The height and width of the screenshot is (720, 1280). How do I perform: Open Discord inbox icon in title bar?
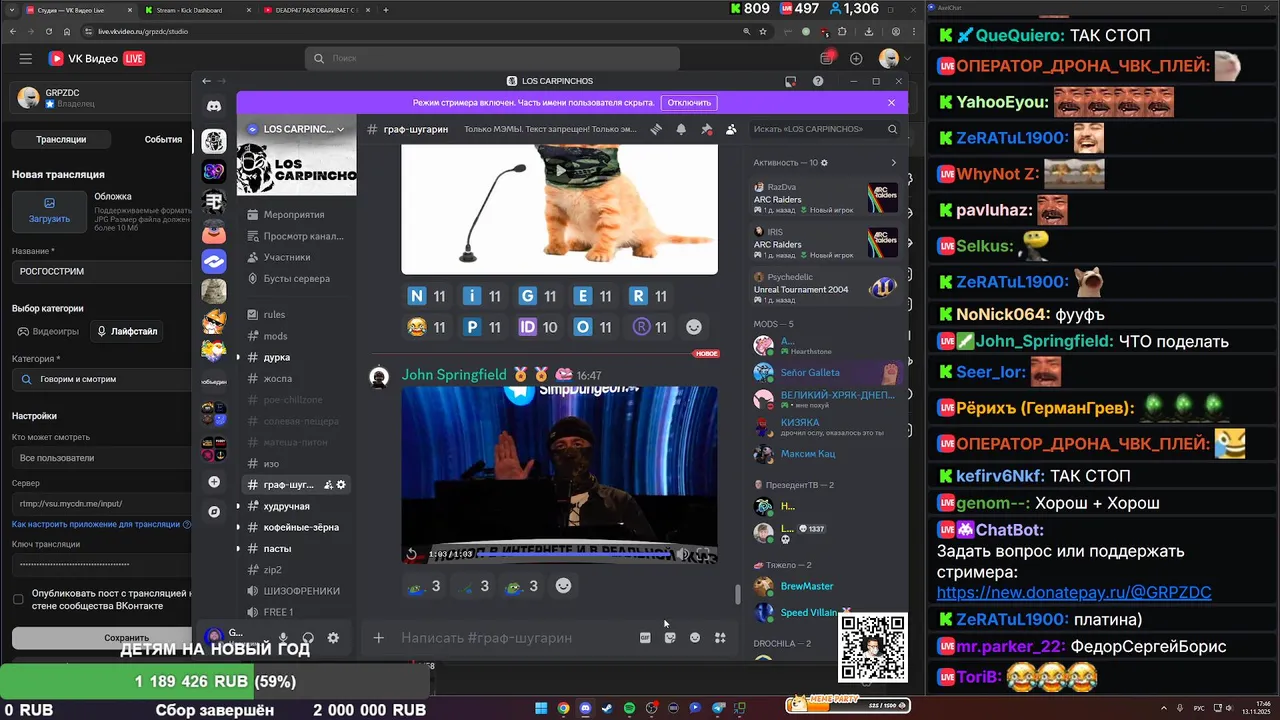[x=790, y=81]
